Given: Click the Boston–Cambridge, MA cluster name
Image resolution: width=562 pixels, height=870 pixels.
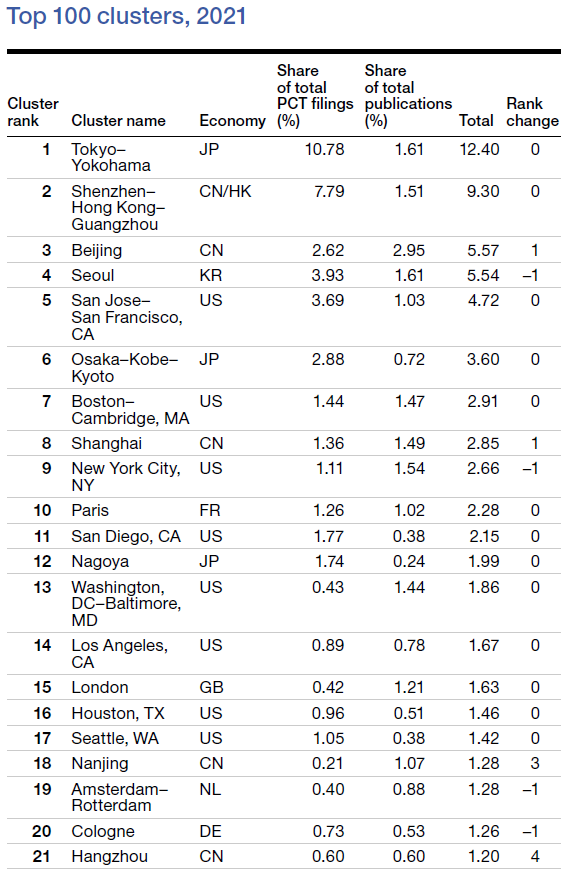Looking at the screenshot, I should point(130,409).
